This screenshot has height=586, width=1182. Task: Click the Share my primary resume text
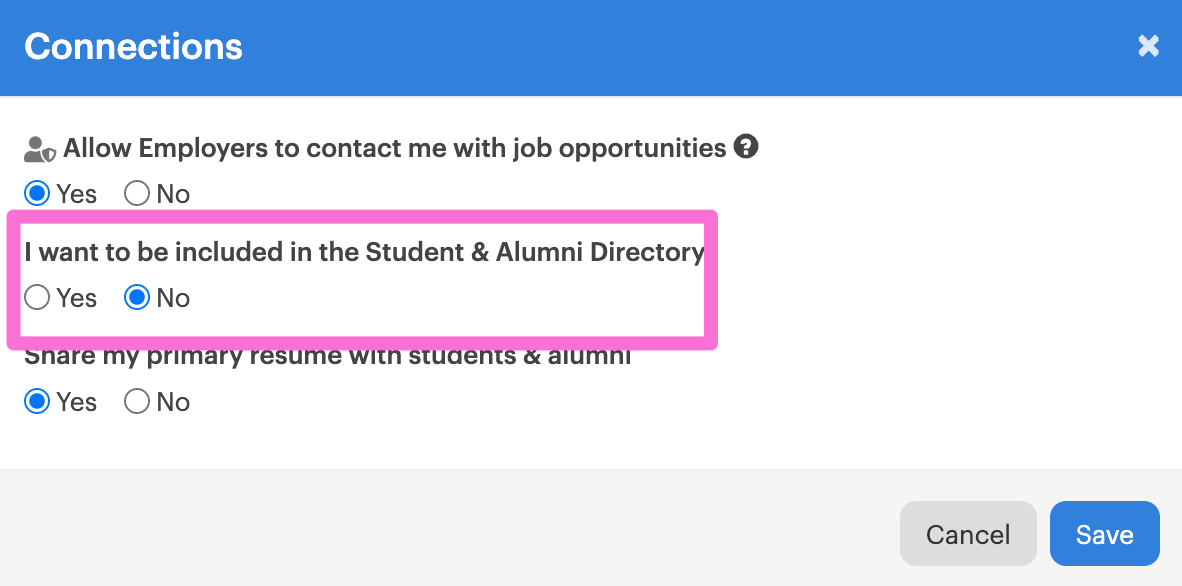click(x=327, y=356)
